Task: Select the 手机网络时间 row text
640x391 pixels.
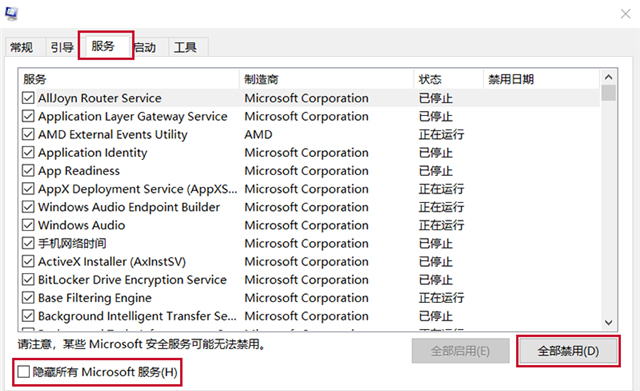Action: [72, 243]
